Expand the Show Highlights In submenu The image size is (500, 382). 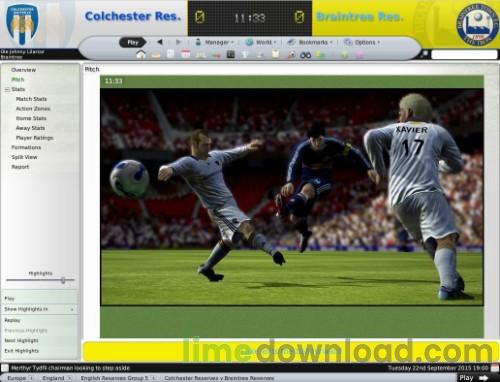coord(72,310)
